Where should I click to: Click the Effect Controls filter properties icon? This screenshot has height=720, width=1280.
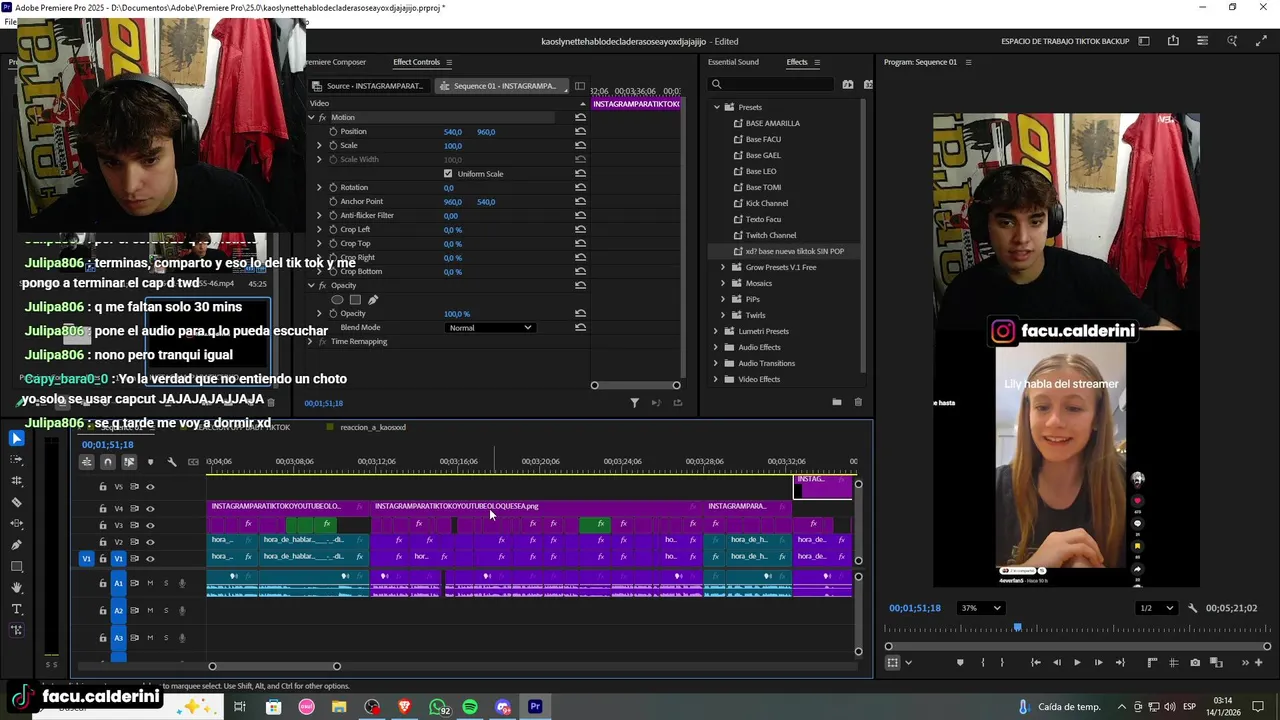[x=634, y=403]
